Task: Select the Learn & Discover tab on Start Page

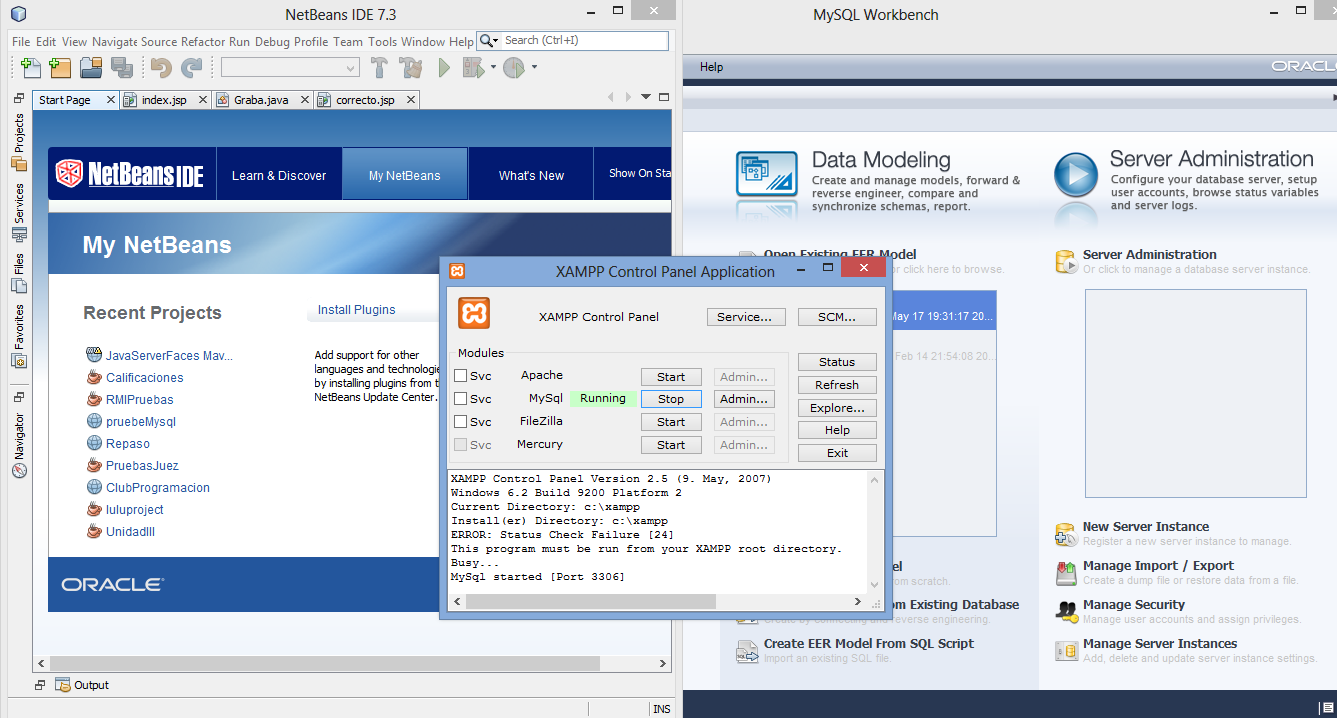Action: click(x=279, y=175)
